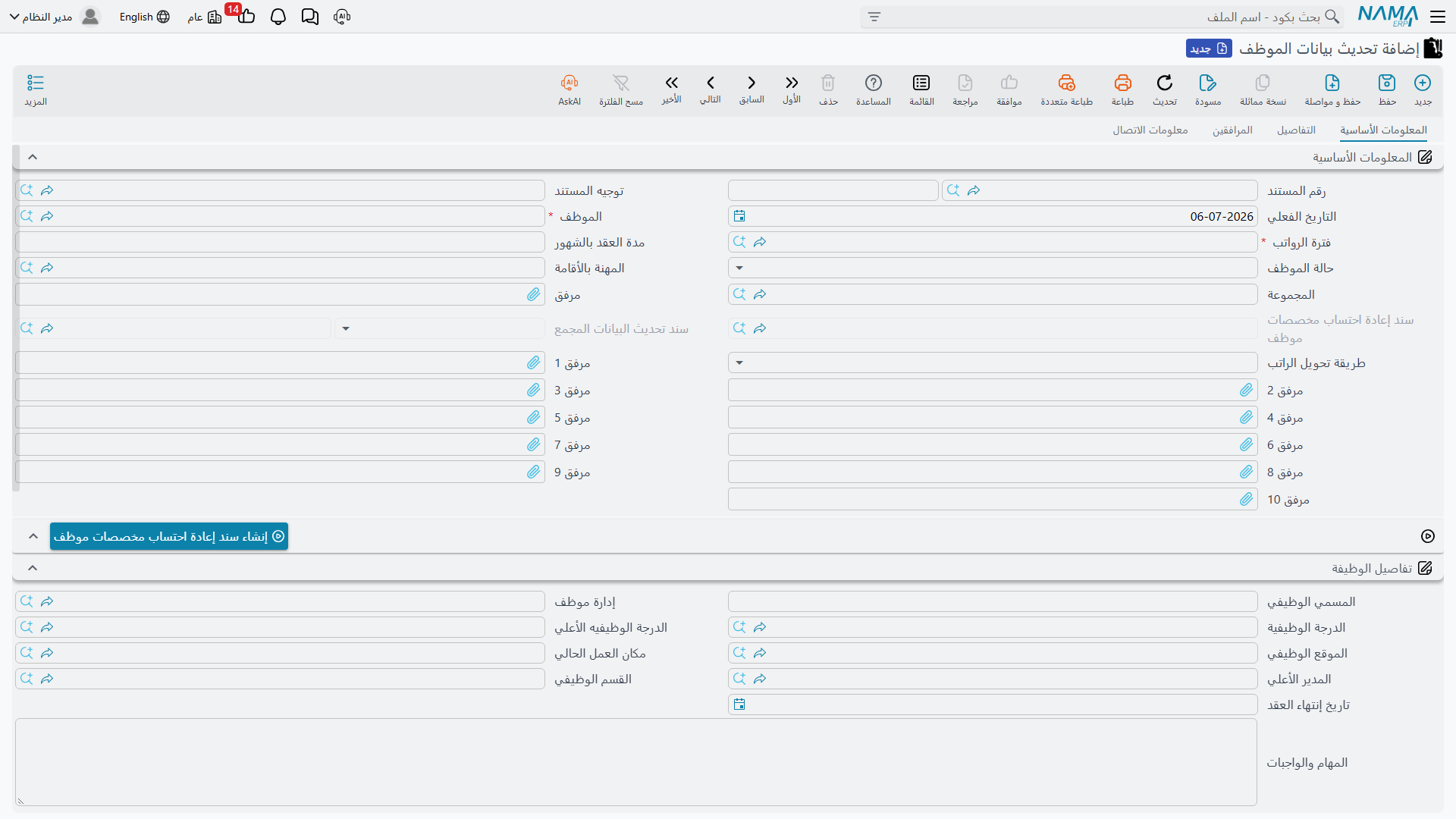Screen dimensions: 1456x819
Task: Open the hamburger main menu
Action: (1437, 17)
